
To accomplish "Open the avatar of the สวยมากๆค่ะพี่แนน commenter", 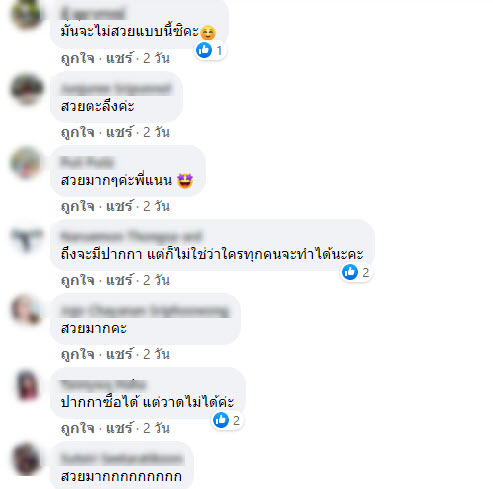I will point(27,163).
